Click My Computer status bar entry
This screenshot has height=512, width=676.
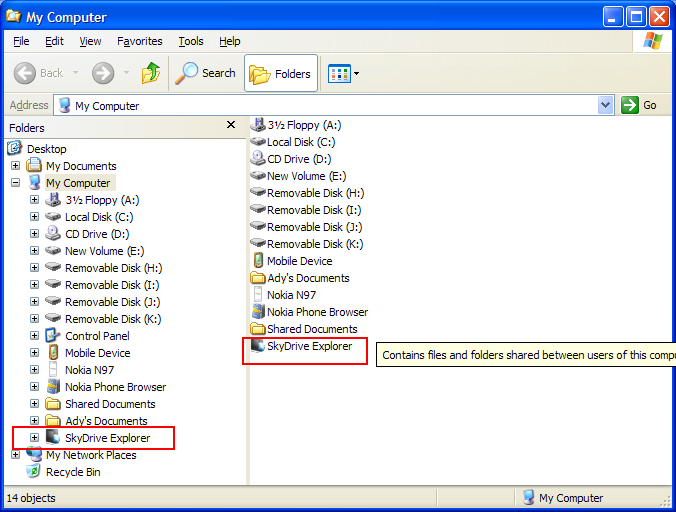(563, 498)
